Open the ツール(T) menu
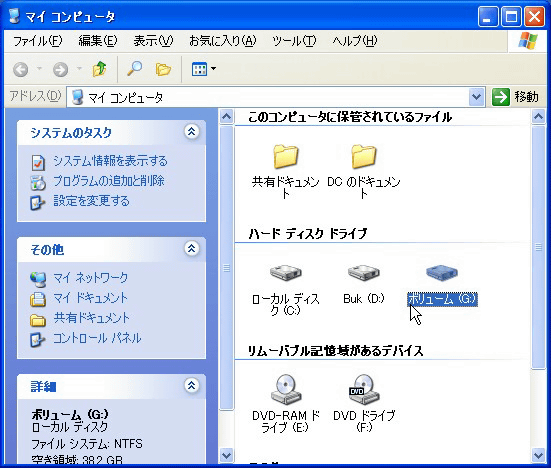Image resolution: width=551 pixels, height=468 pixels. (x=294, y=41)
